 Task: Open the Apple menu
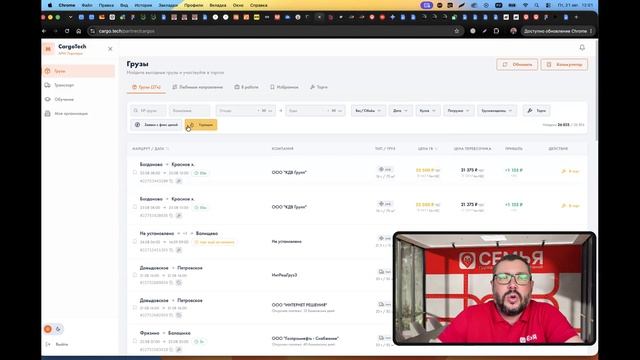coord(50,5)
